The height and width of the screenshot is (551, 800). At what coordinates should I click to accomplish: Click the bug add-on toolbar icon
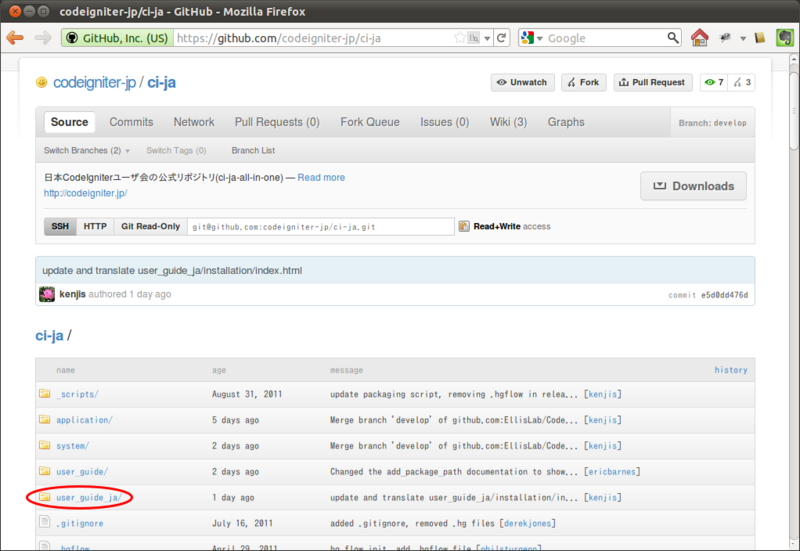[x=725, y=38]
